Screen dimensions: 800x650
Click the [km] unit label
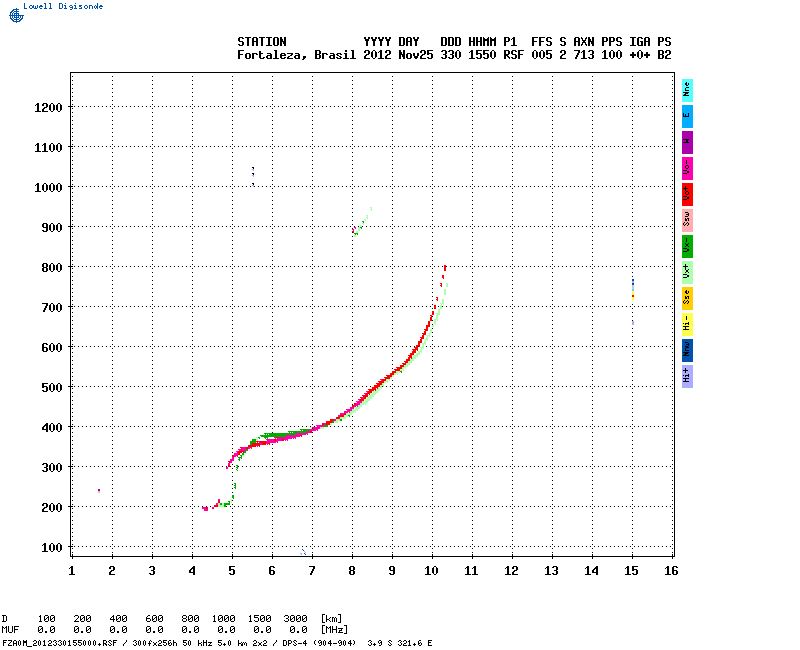(x=331, y=619)
